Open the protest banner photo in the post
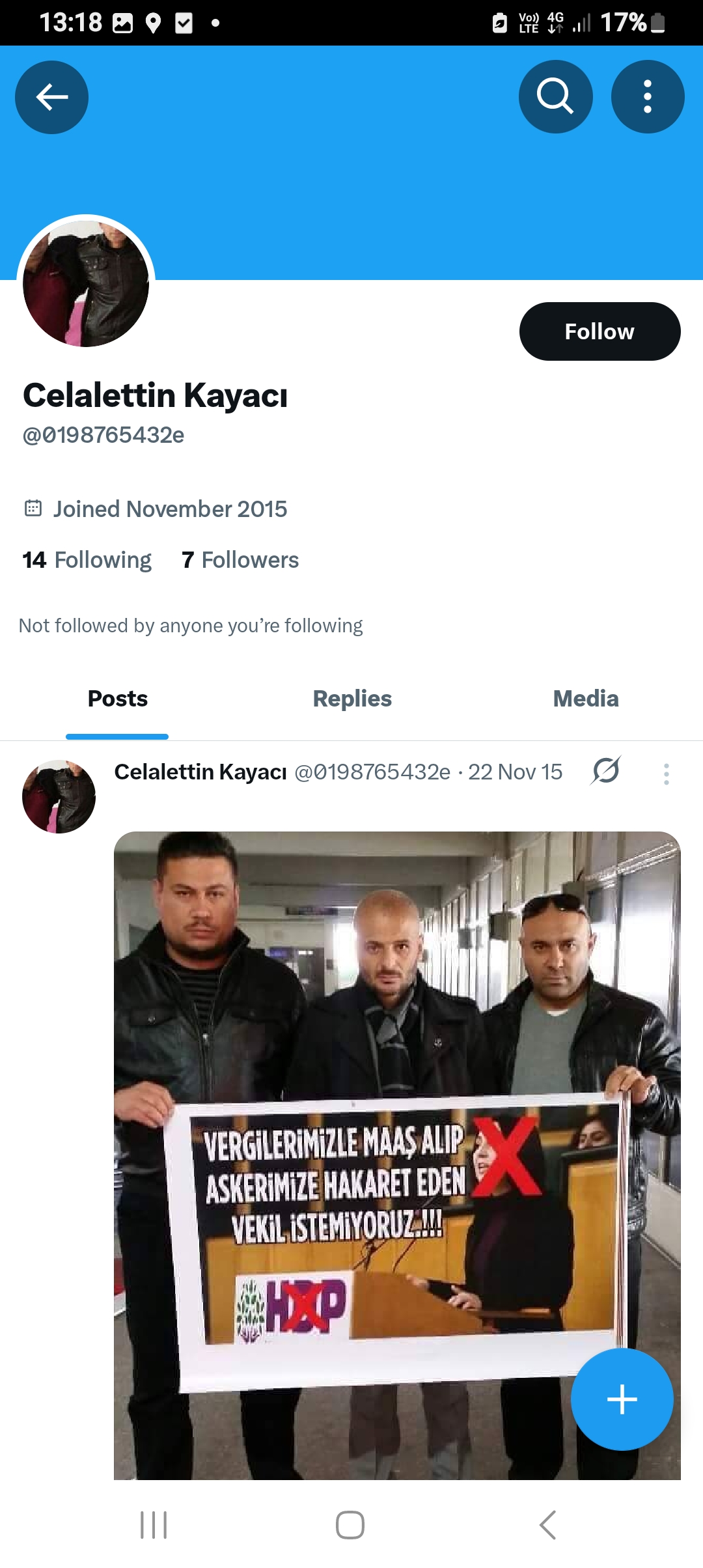 [397, 1156]
